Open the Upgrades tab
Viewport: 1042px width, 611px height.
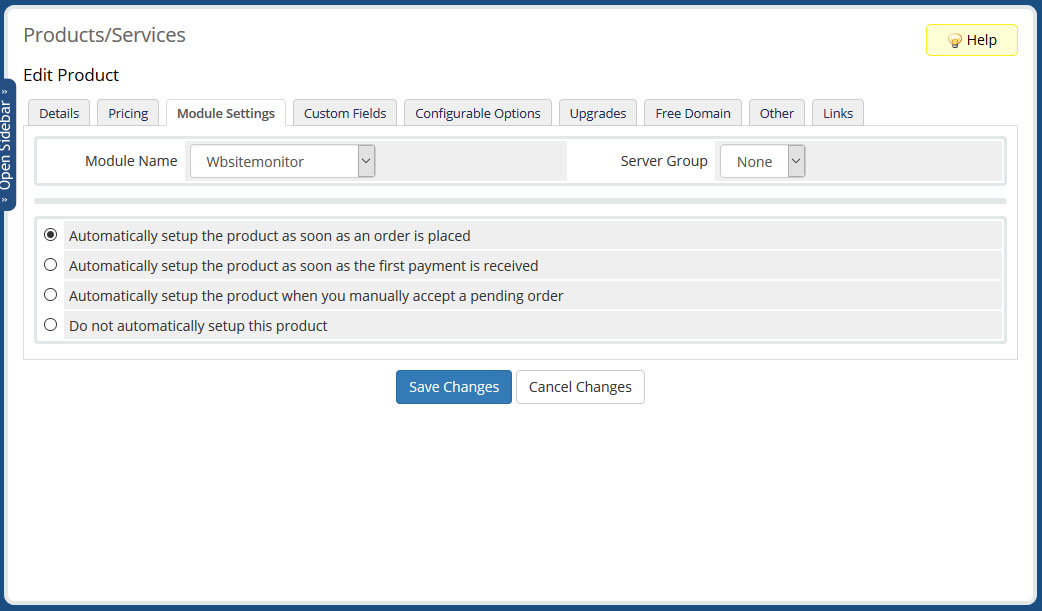[597, 113]
